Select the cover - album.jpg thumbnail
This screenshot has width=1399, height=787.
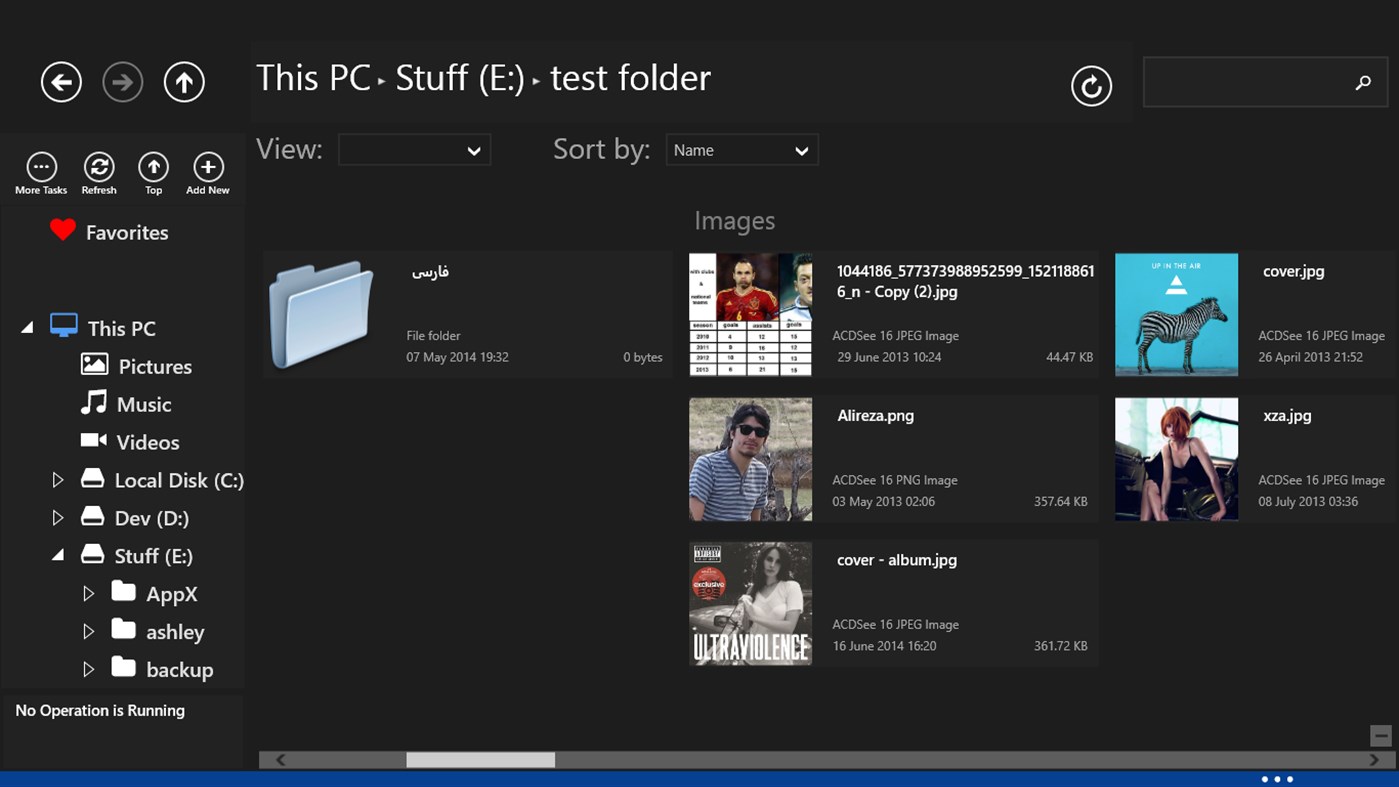tap(750, 604)
